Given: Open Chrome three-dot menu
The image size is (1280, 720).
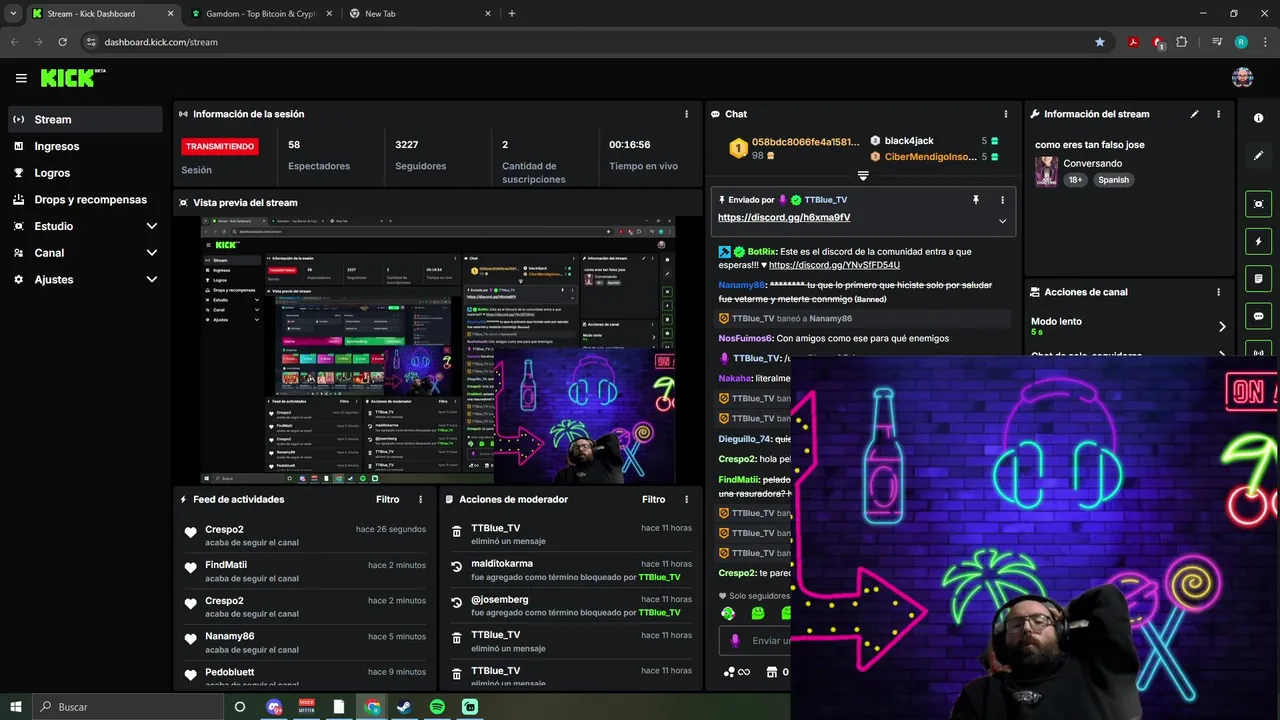Looking at the screenshot, I should (1266, 42).
